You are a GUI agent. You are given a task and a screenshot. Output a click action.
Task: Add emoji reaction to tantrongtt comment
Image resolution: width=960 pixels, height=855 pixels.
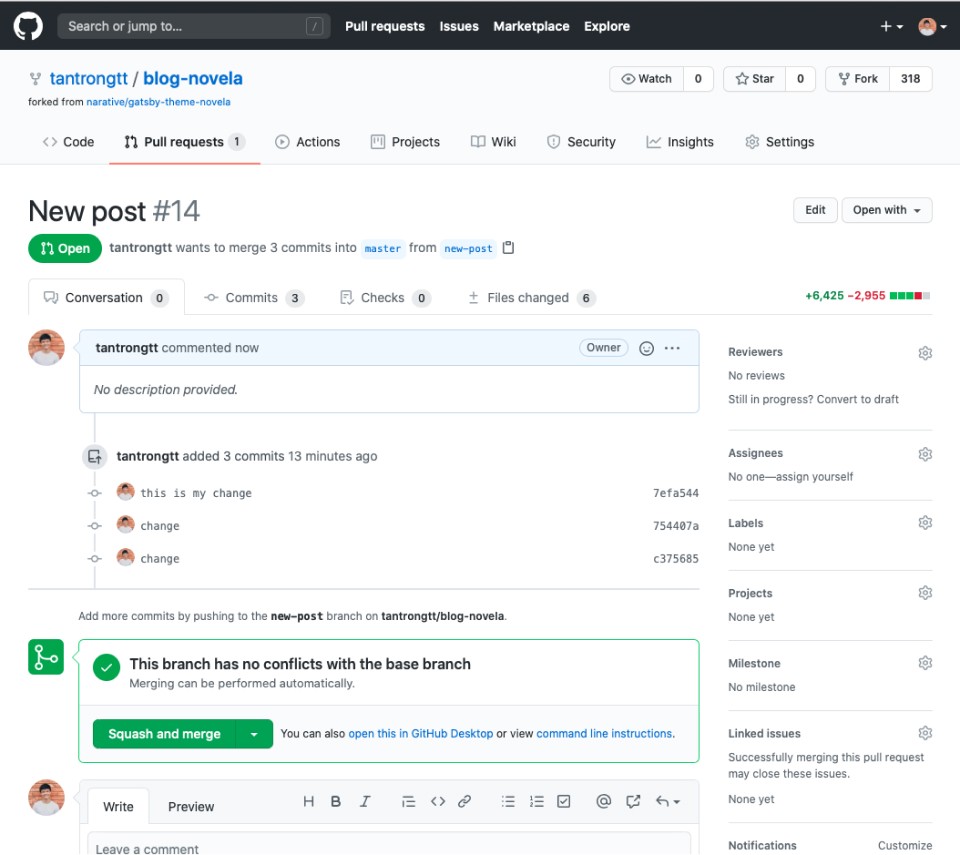(x=647, y=348)
